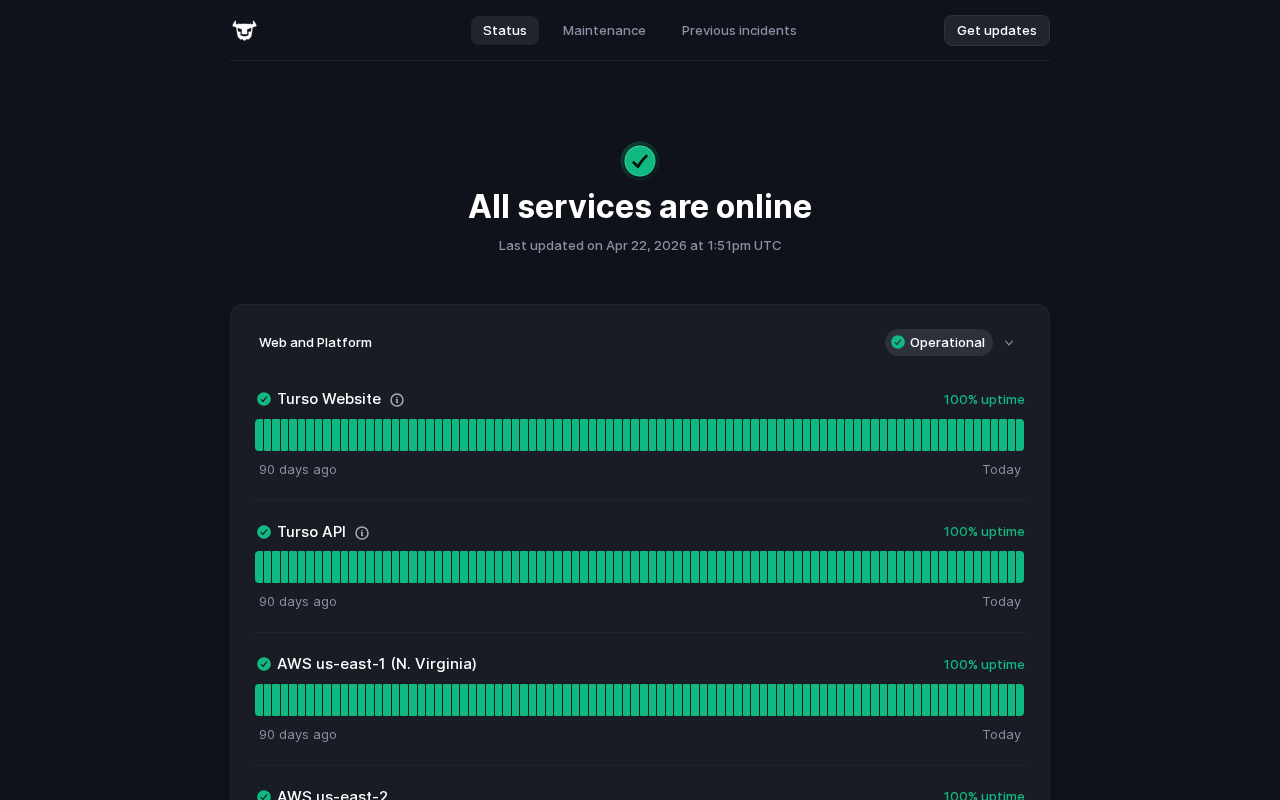This screenshot has height=800, width=1280.
Task: Click the green check in the Operational badge
Action: (x=898, y=342)
